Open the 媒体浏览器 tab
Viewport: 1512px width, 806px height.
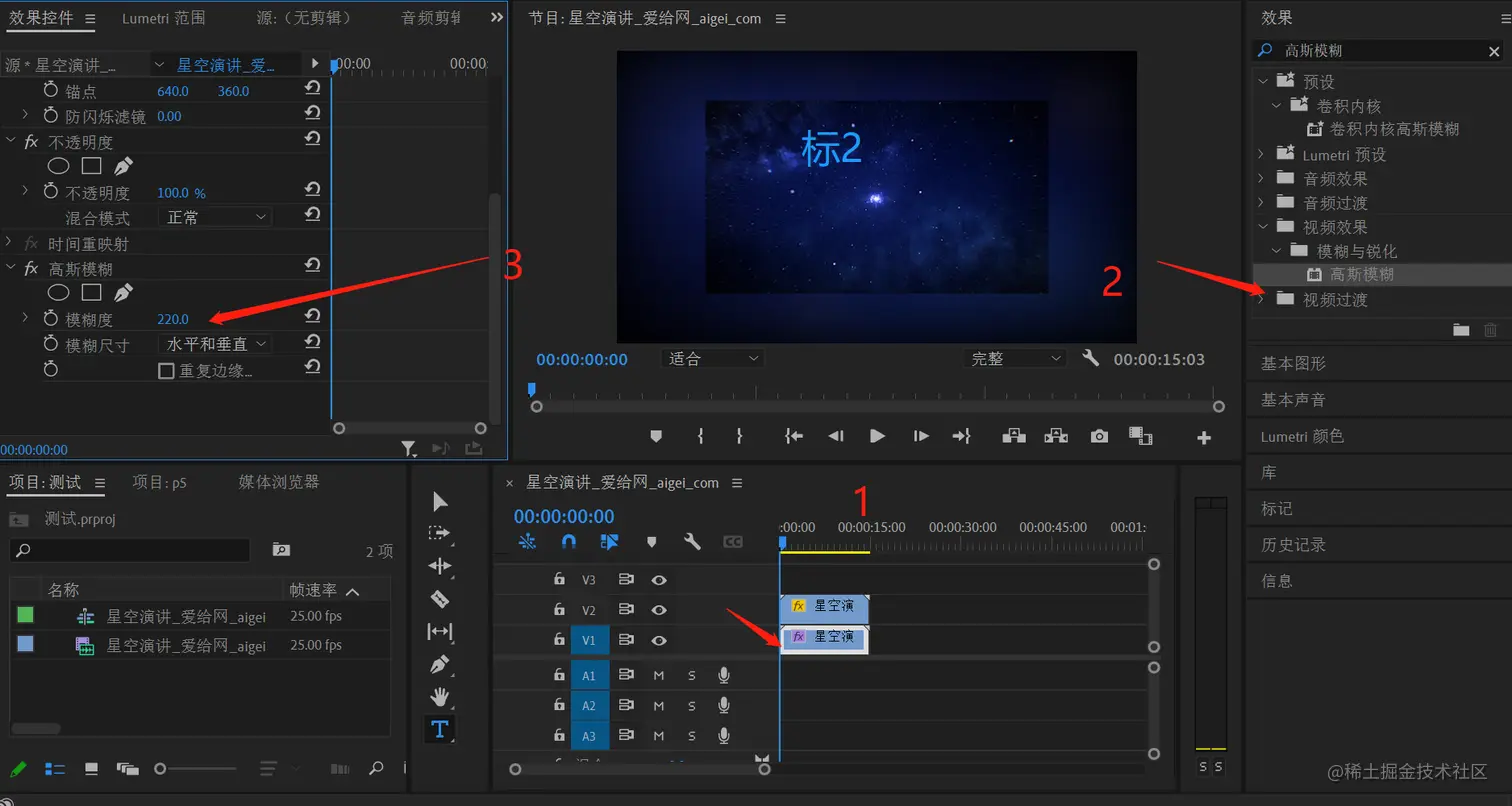pos(279,482)
